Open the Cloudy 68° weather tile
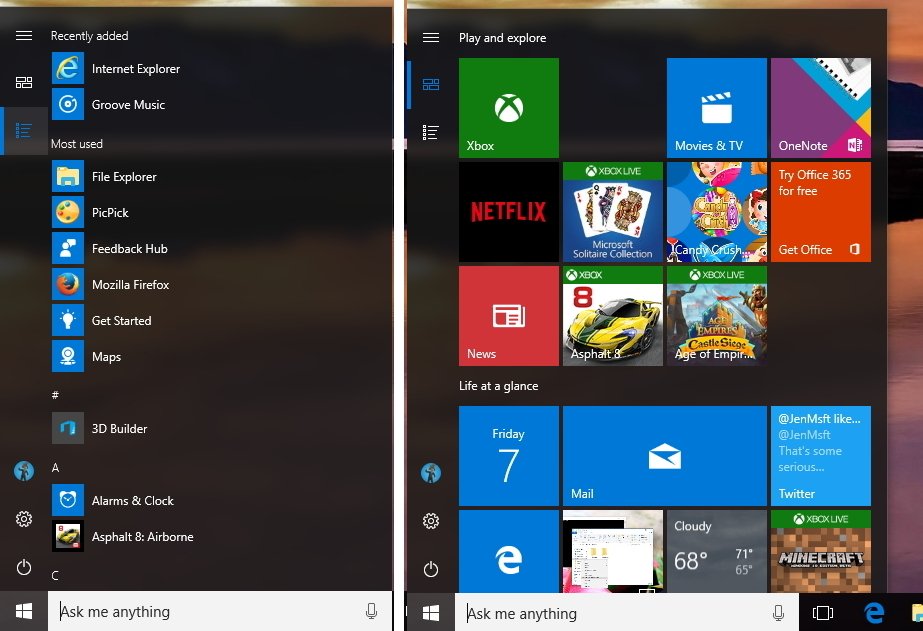Viewport: 923px width, 631px height. 716,552
